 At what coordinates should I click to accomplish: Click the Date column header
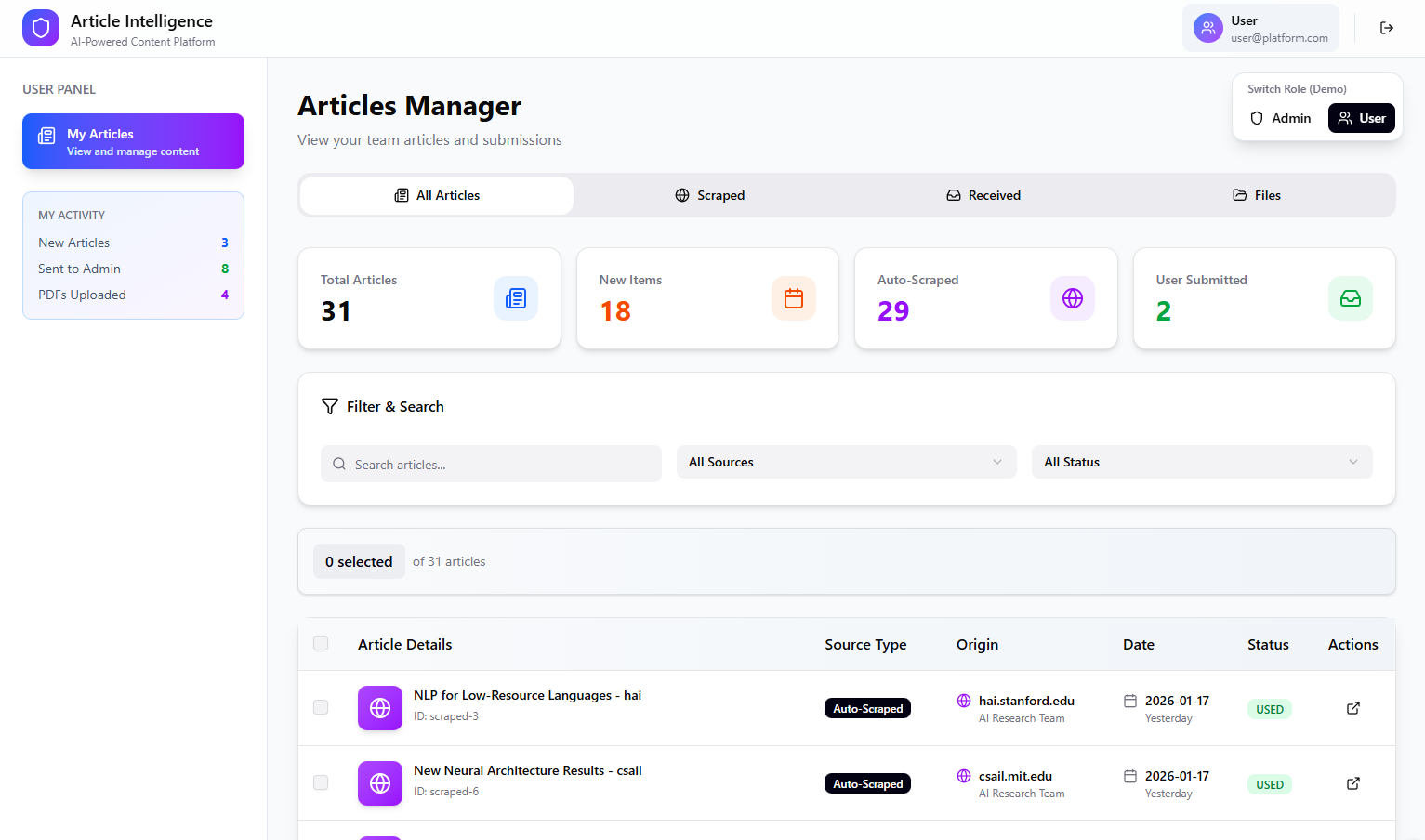click(x=1139, y=644)
